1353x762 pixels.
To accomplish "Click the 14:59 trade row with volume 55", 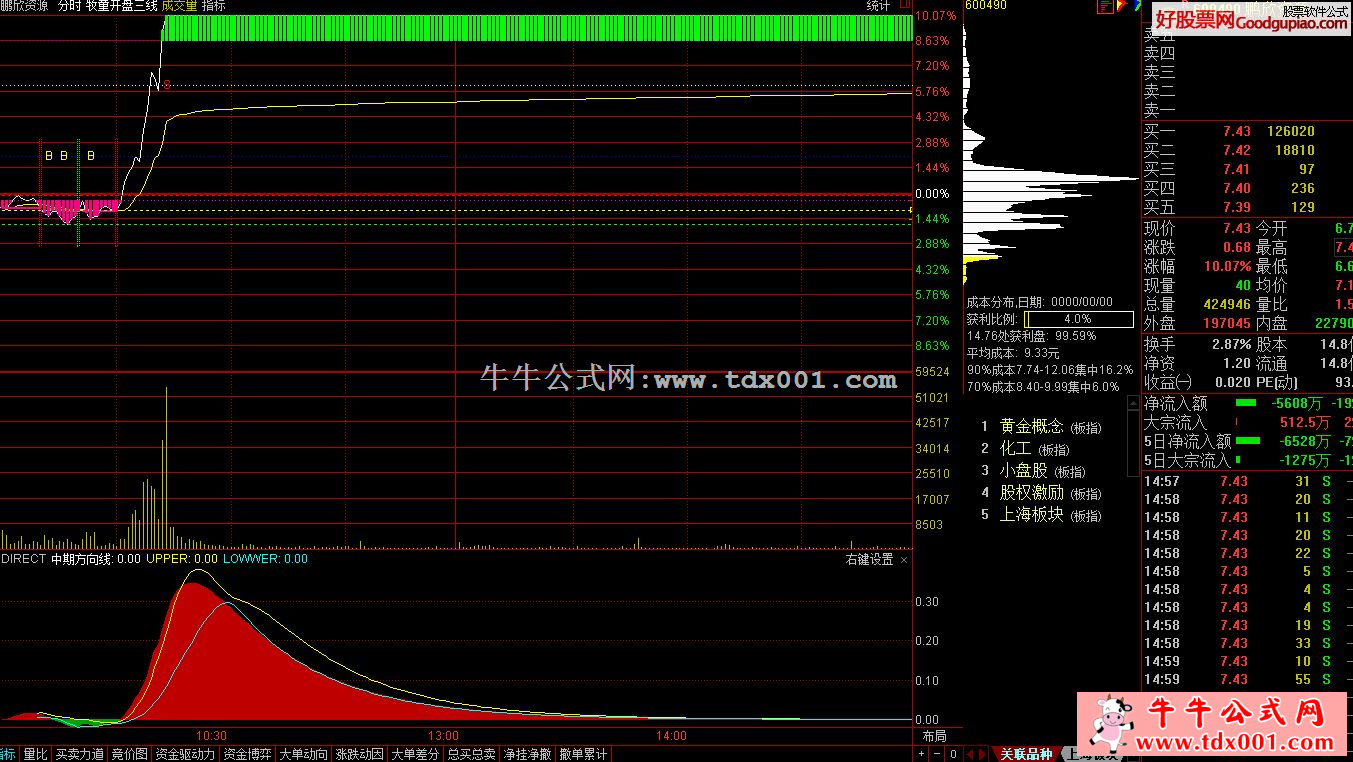I will 1247,679.
